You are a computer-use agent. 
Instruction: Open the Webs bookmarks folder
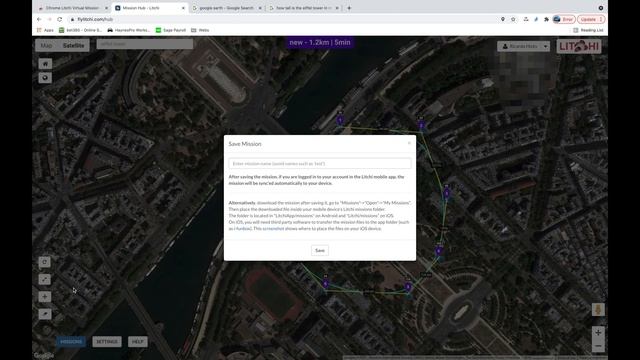click(200, 30)
